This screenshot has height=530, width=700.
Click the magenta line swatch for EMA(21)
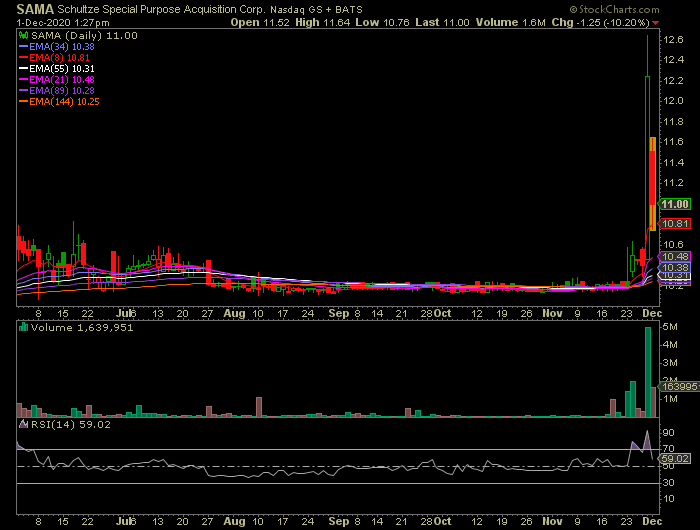[24, 79]
